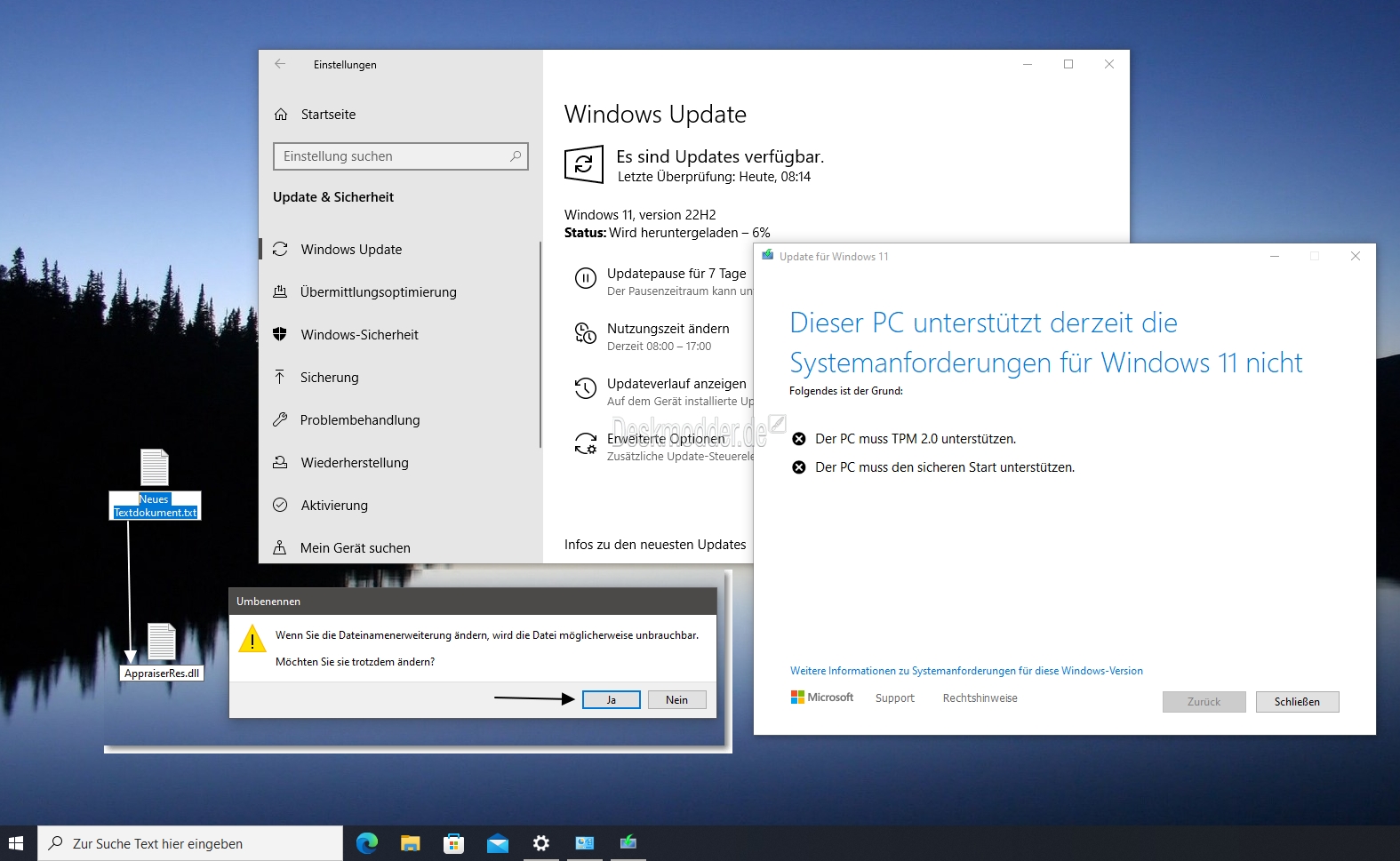Open Mail app from taskbar
The image size is (1400, 861).
click(x=498, y=843)
